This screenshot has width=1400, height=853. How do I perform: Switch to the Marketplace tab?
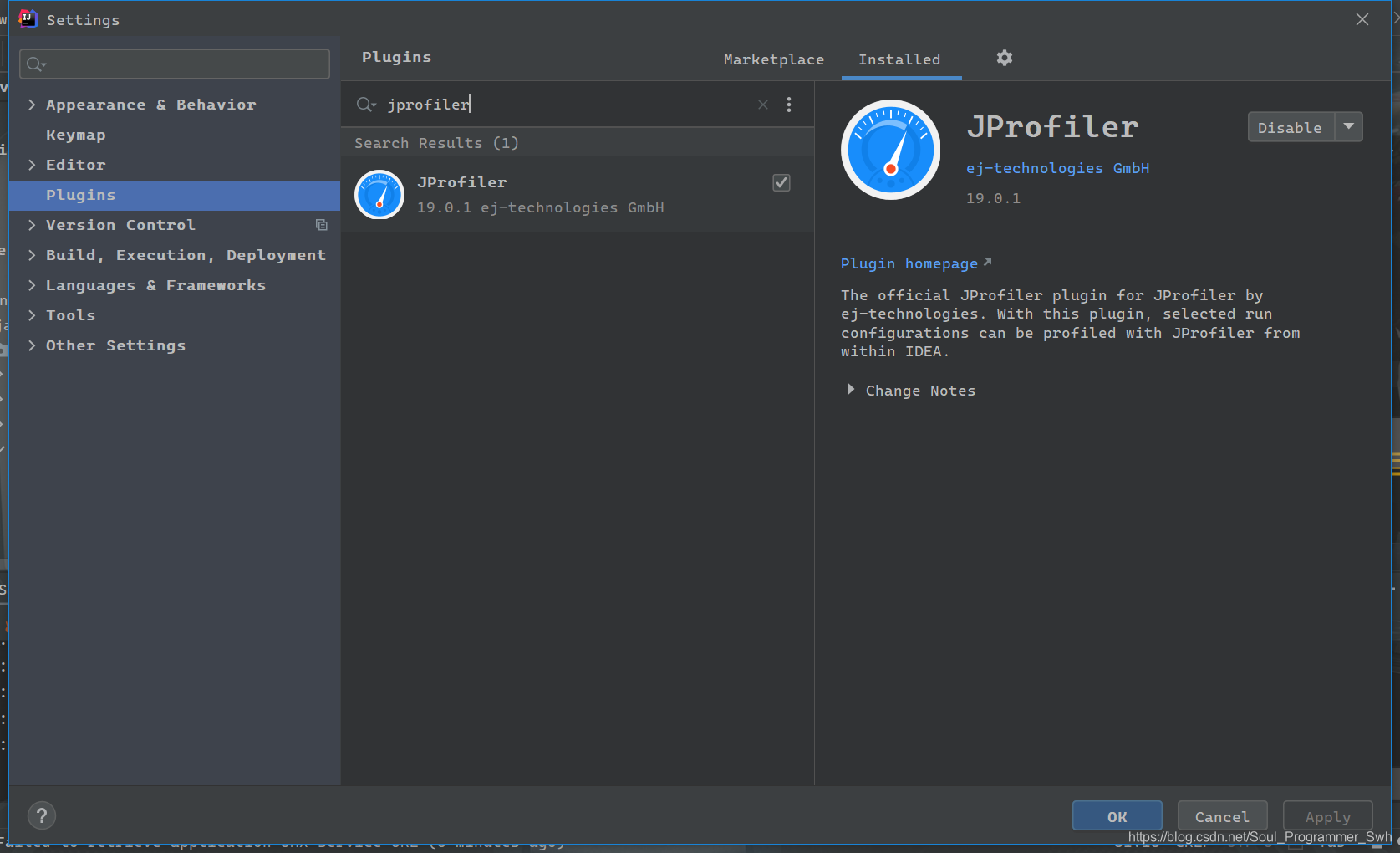tap(773, 59)
